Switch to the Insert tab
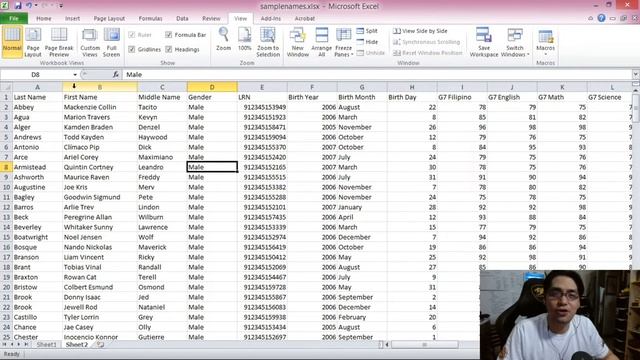 (72, 18)
